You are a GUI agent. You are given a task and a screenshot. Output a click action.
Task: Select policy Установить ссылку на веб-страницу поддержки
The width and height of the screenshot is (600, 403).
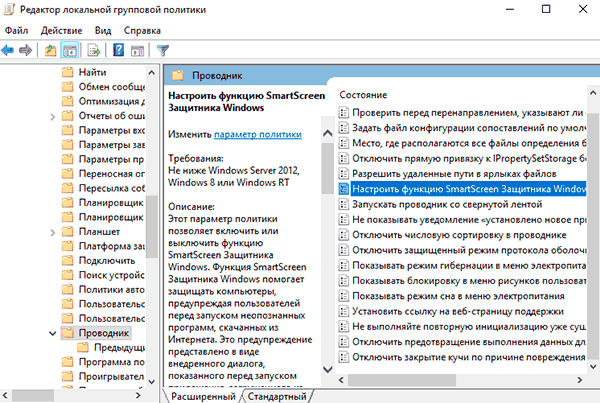[451, 312]
